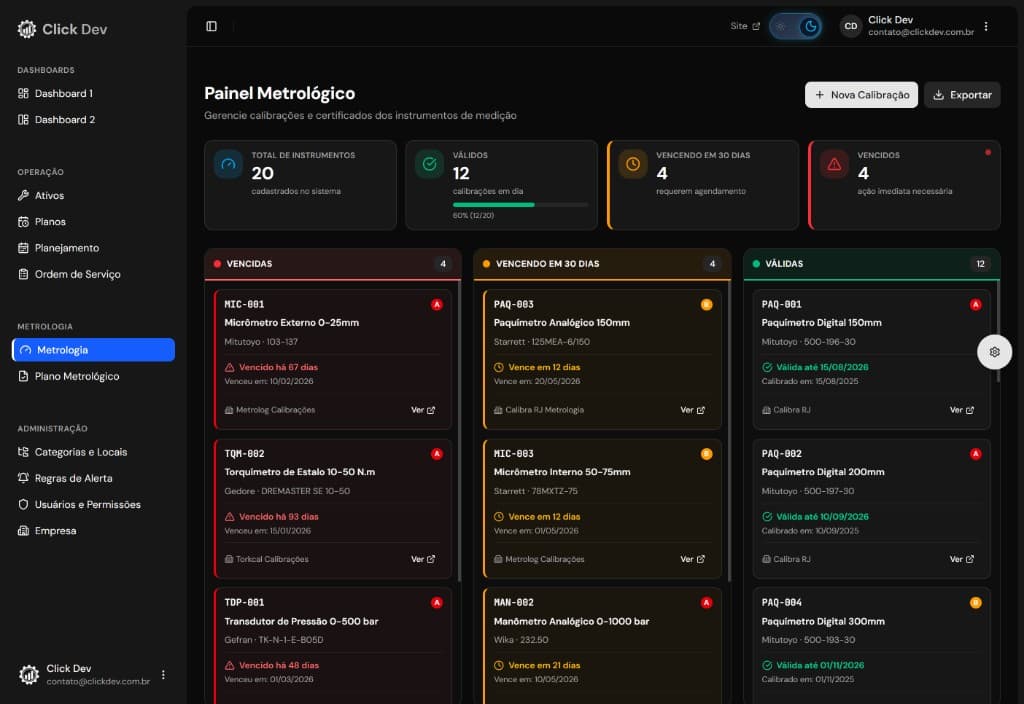Select 'Vencido há 67 dias' text
Viewport: 1024px width, 704px height.
tap(278, 367)
